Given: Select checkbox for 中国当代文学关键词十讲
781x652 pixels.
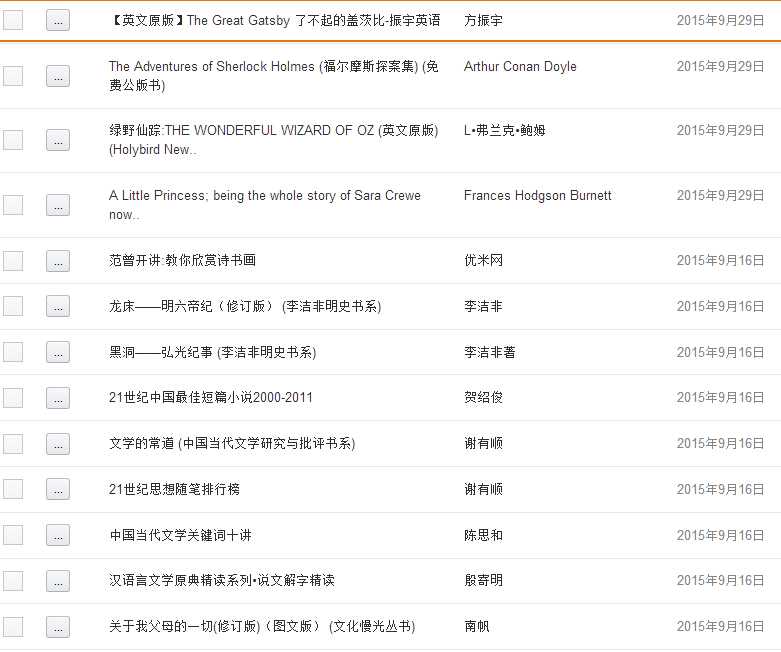Looking at the screenshot, I should pyautogui.click(x=13, y=535).
